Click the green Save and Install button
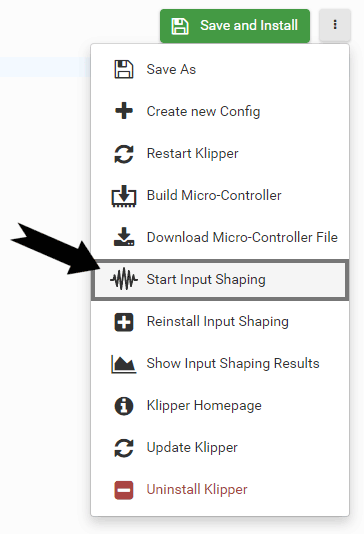Image resolution: width=364 pixels, height=534 pixels. [x=235, y=26]
